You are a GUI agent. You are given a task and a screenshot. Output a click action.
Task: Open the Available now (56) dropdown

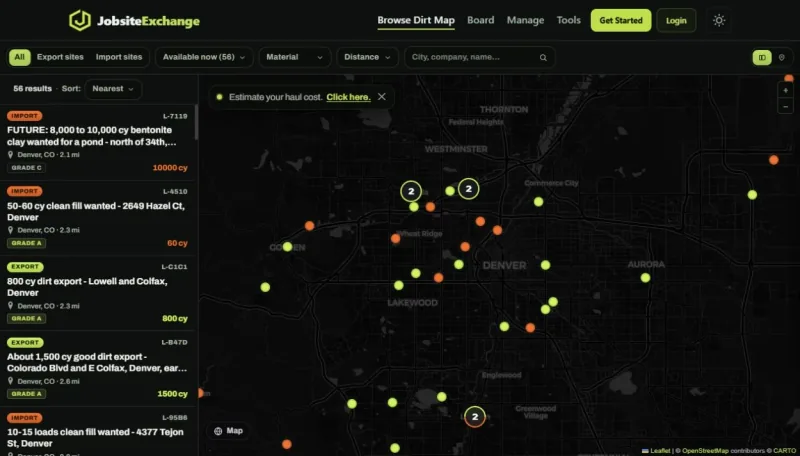coord(204,57)
